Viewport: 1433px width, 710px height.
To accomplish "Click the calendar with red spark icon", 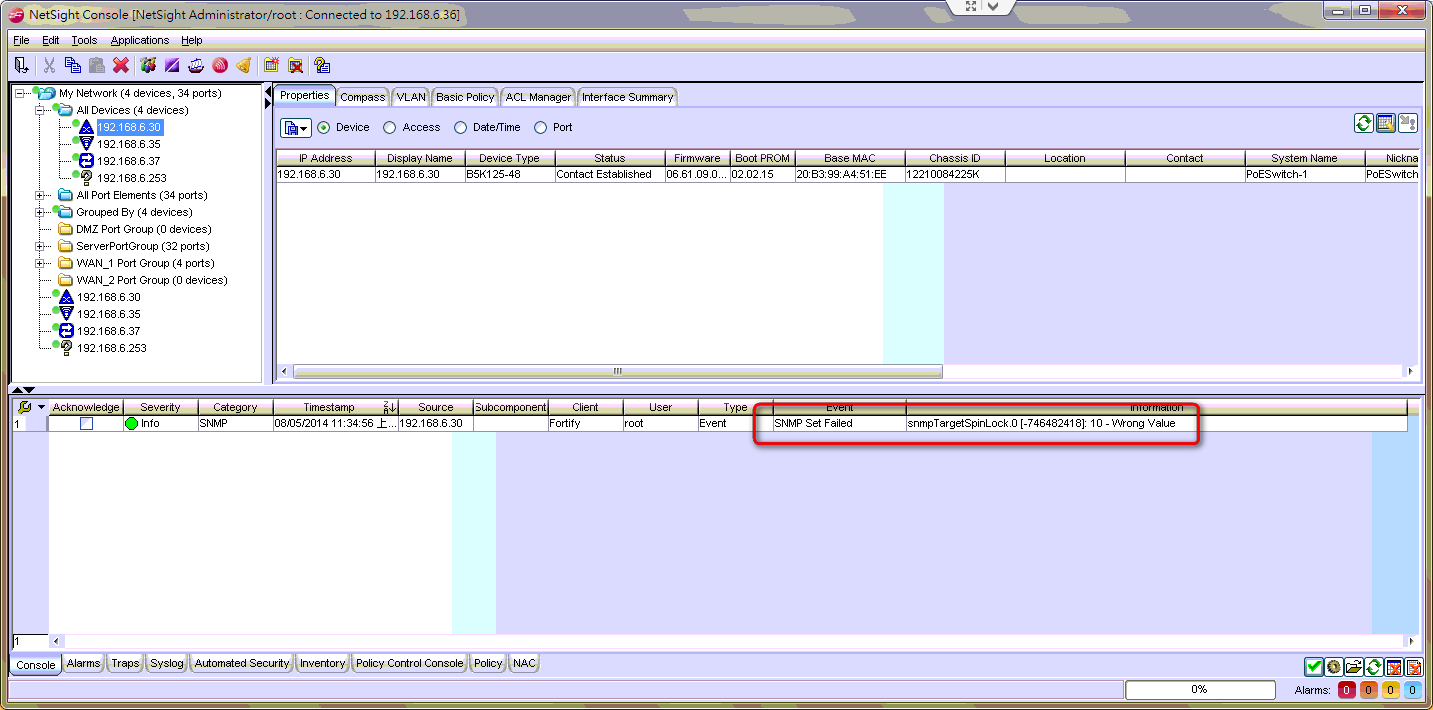I will pyautogui.click(x=271, y=65).
